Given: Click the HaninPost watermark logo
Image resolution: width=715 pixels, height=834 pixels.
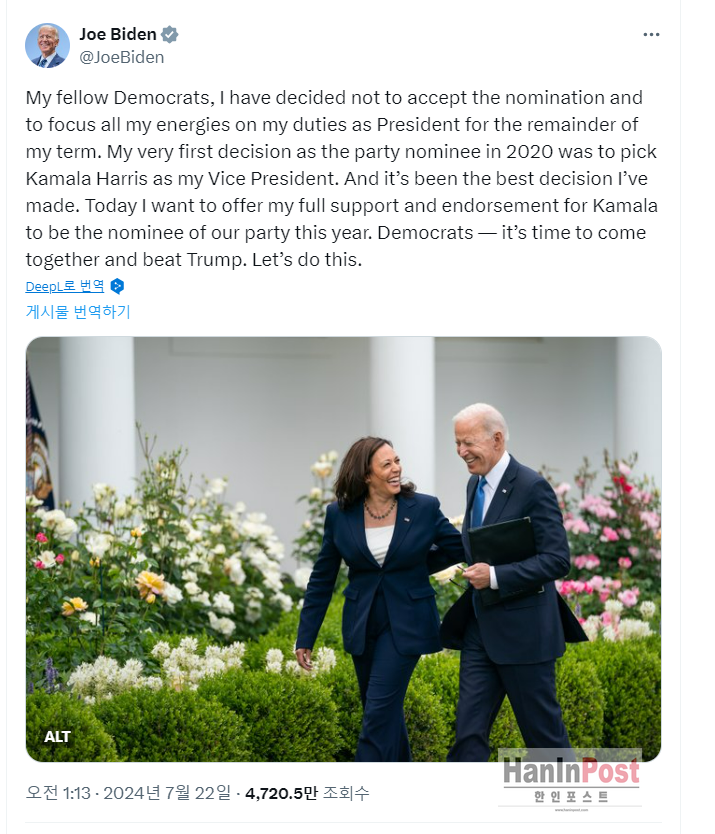Looking at the screenshot, I should pyautogui.click(x=570, y=771).
